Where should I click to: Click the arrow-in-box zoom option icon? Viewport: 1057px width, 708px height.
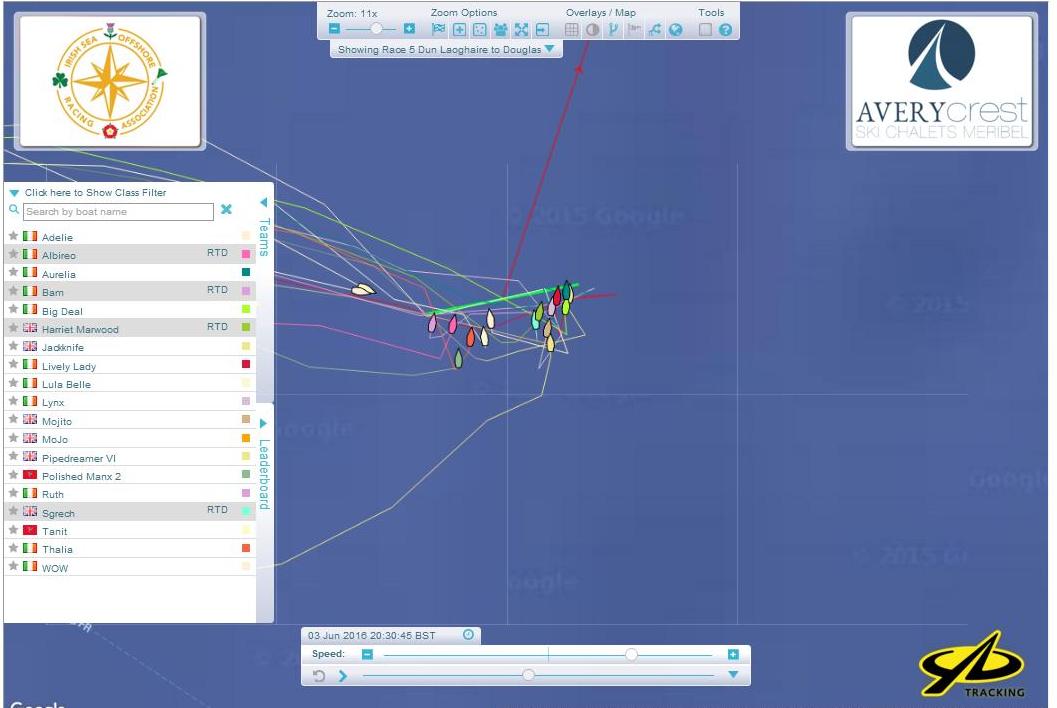point(542,29)
